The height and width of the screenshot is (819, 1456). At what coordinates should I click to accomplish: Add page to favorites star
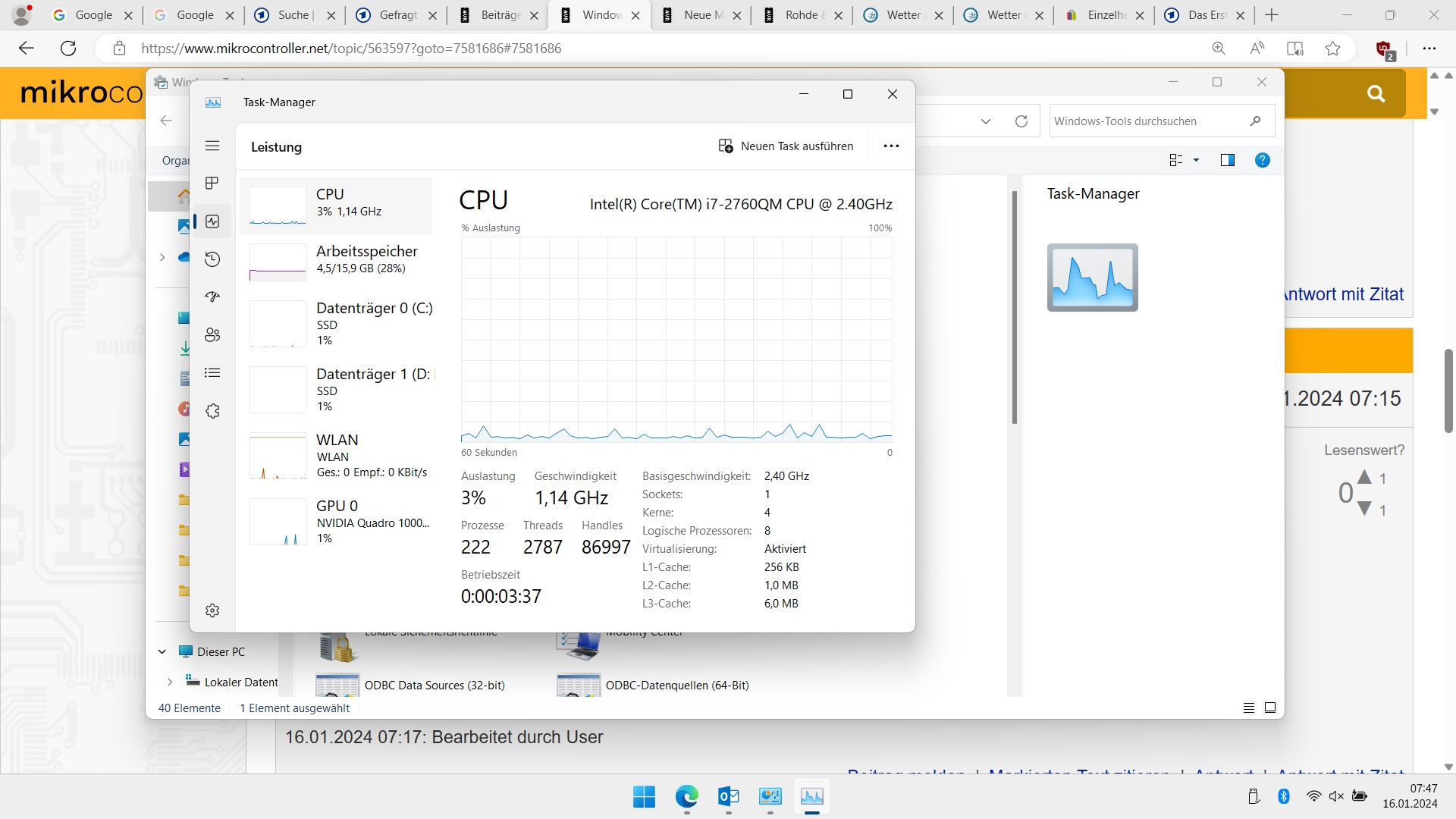1332,49
